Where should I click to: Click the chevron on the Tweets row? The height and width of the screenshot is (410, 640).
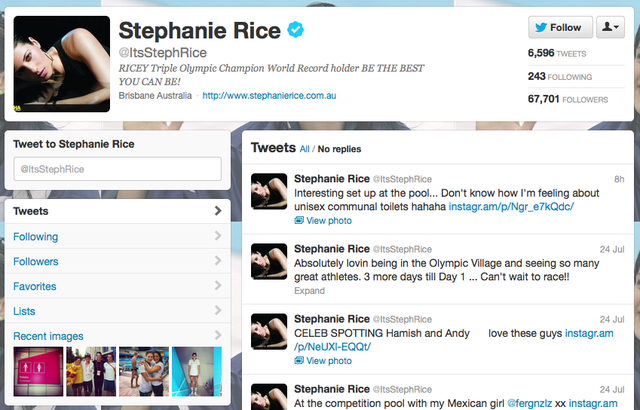[x=218, y=211]
